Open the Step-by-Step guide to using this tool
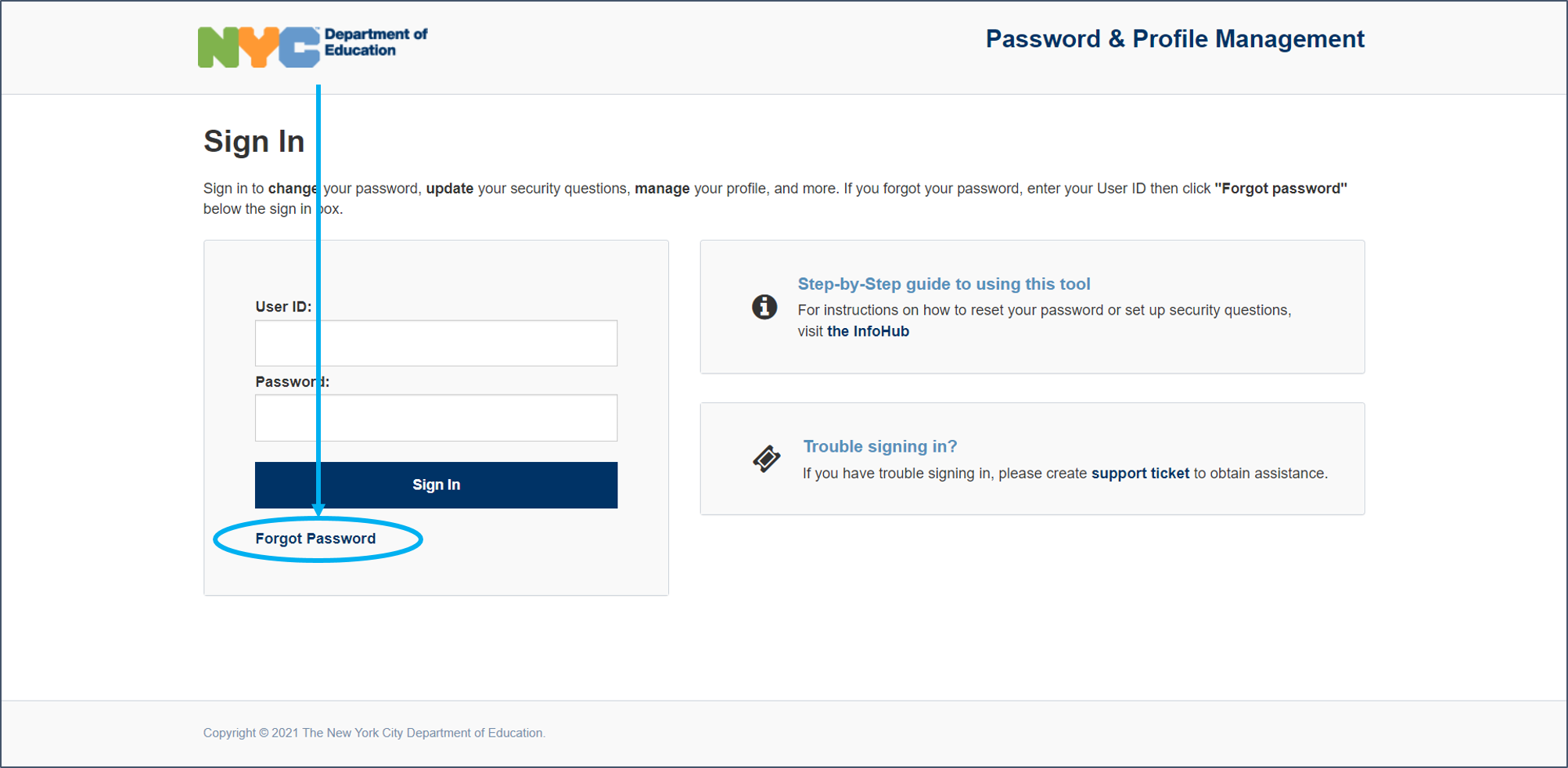 (x=944, y=284)
